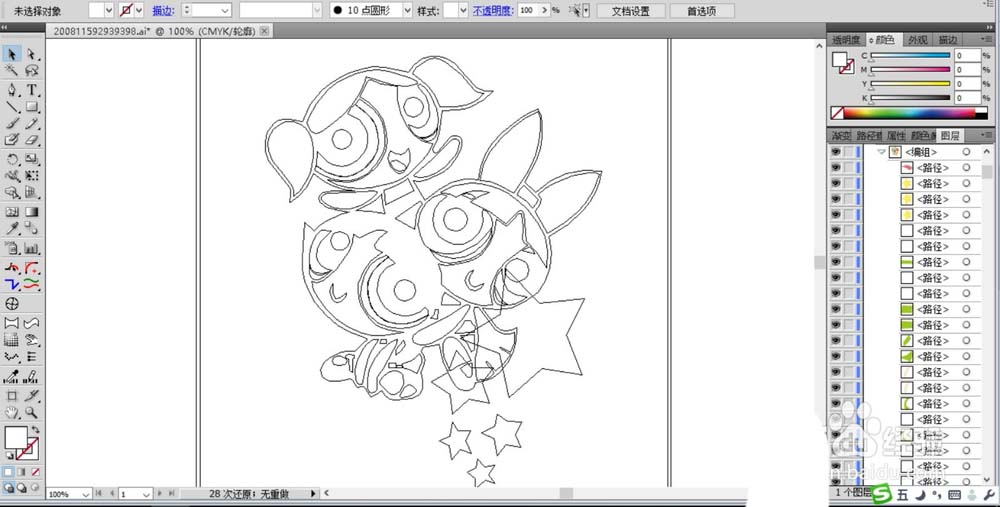Click the 描边 link in control bar

(x=163, y=10)
